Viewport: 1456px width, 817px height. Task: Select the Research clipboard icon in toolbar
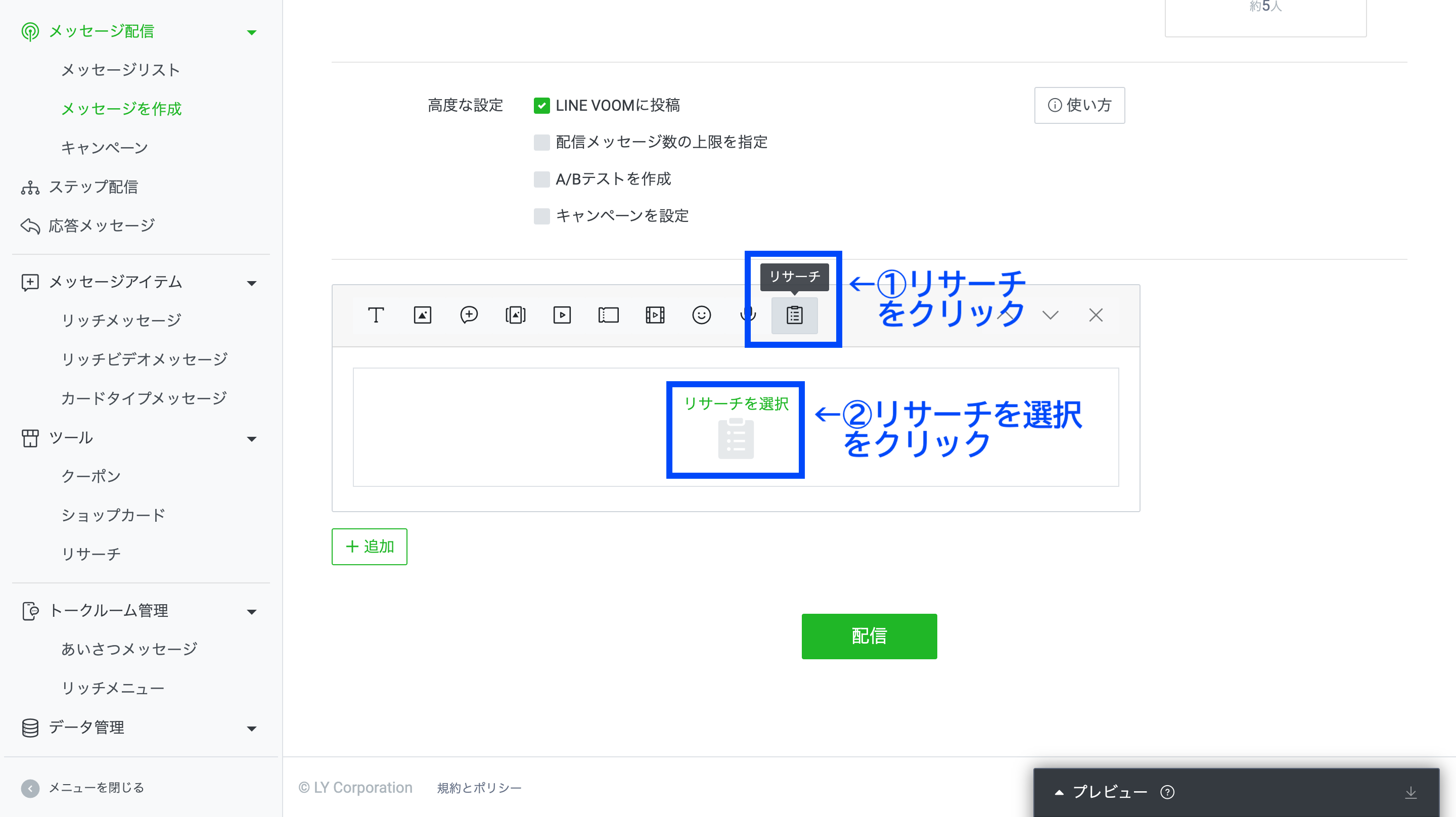(x=794, y=315)
